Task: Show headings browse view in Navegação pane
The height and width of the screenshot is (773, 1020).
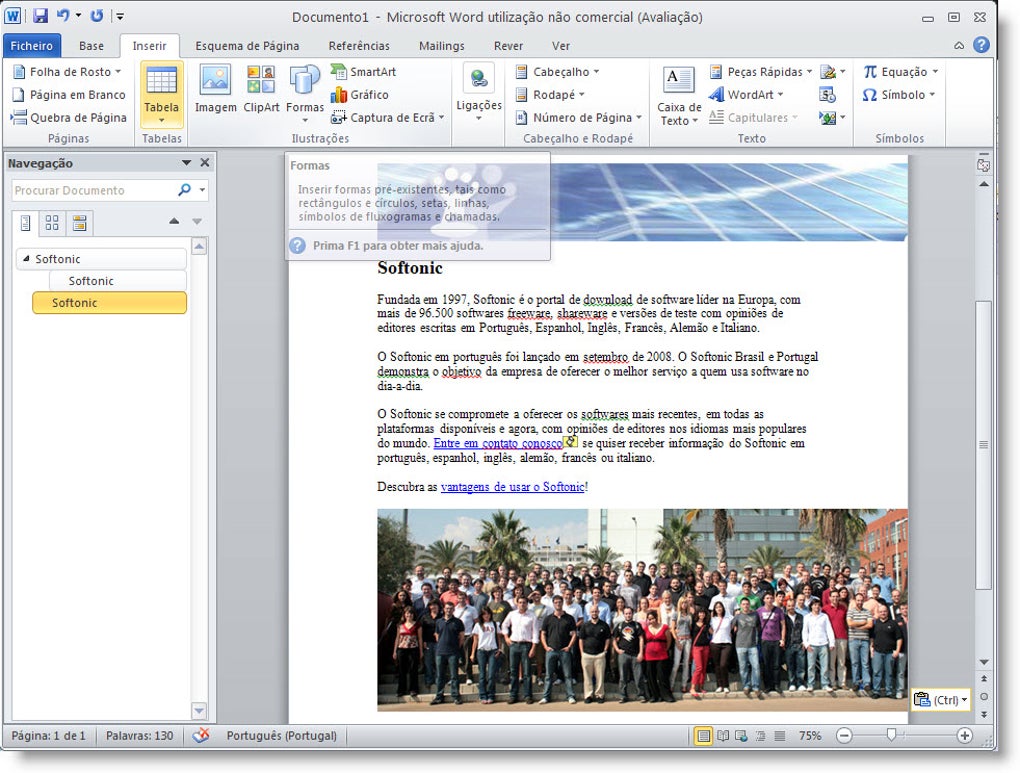Action: click(x=26, y=222)
